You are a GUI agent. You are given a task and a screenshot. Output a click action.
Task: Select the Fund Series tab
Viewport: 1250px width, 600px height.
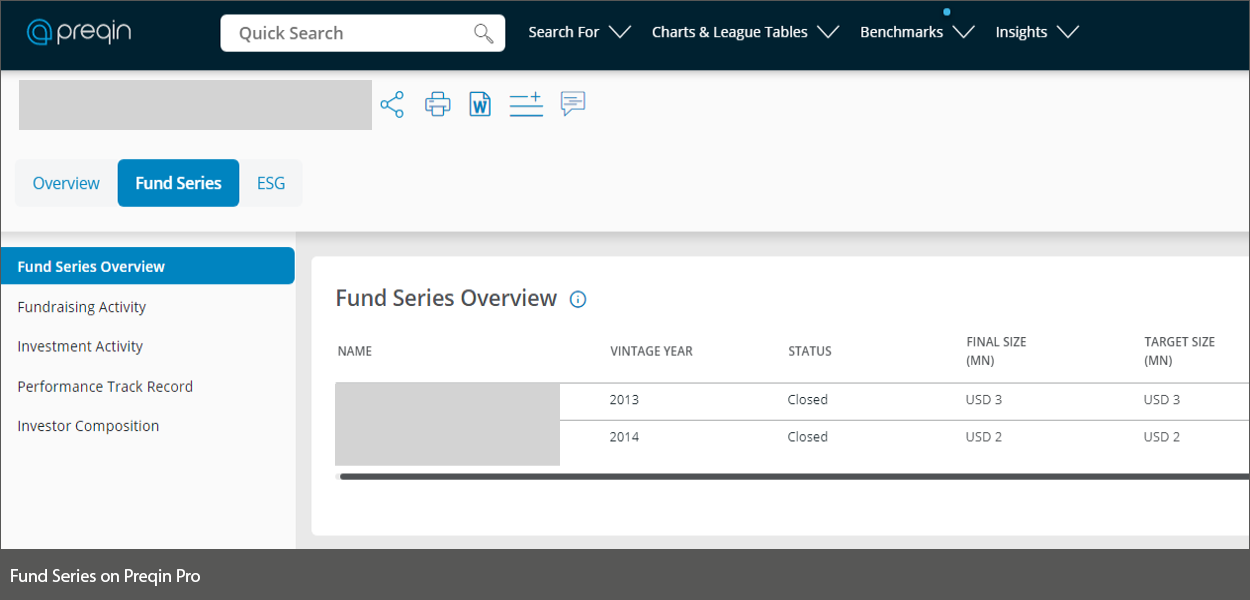click(178, 183)
